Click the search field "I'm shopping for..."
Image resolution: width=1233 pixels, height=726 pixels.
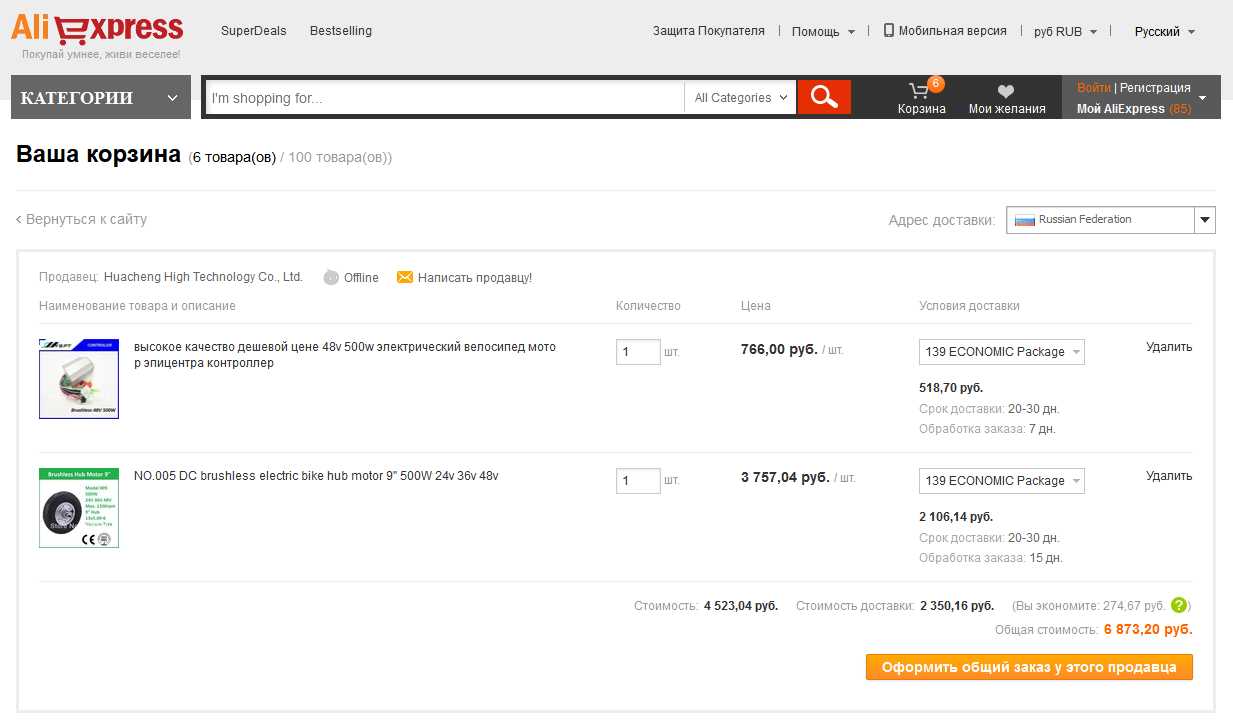445,98
